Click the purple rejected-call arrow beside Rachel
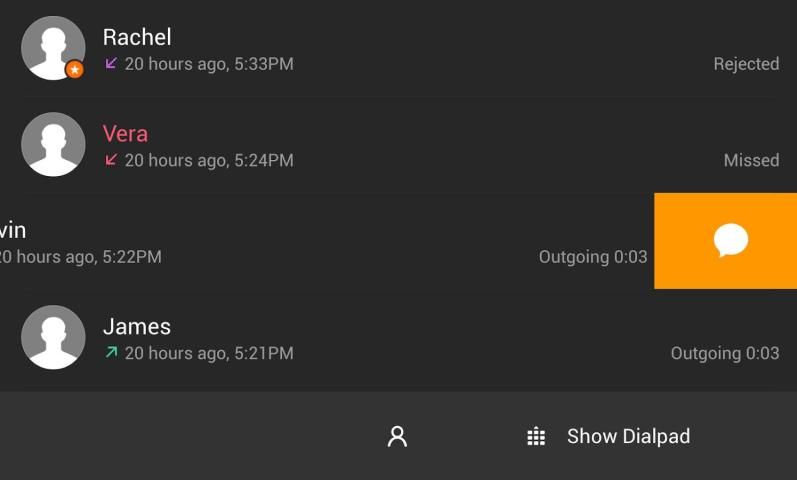This screenshot has width=797, height=480. point(111,63)
